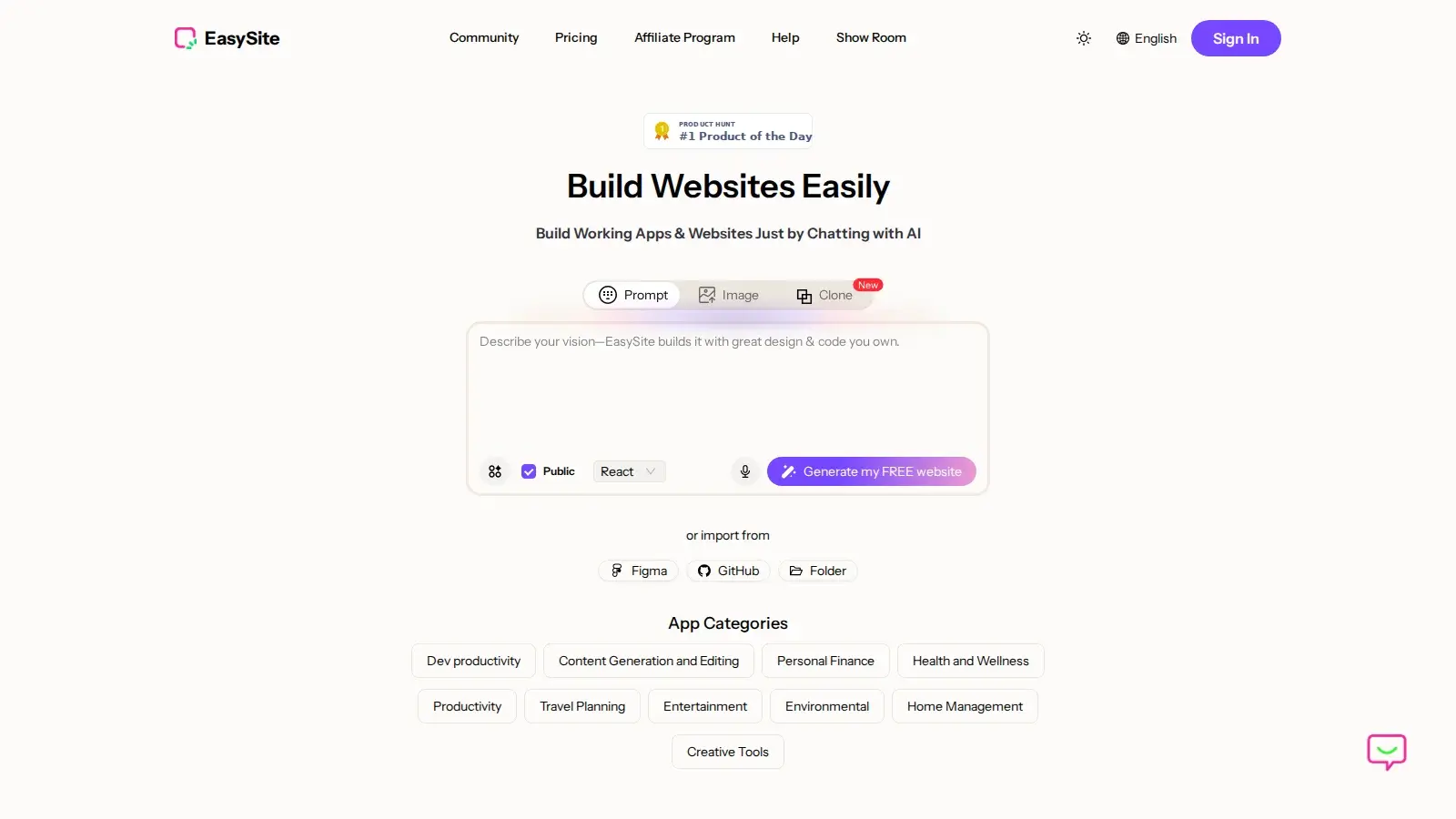Click the Clone icon with New badge
1456x819 pixels.
[x=804, y=296]
